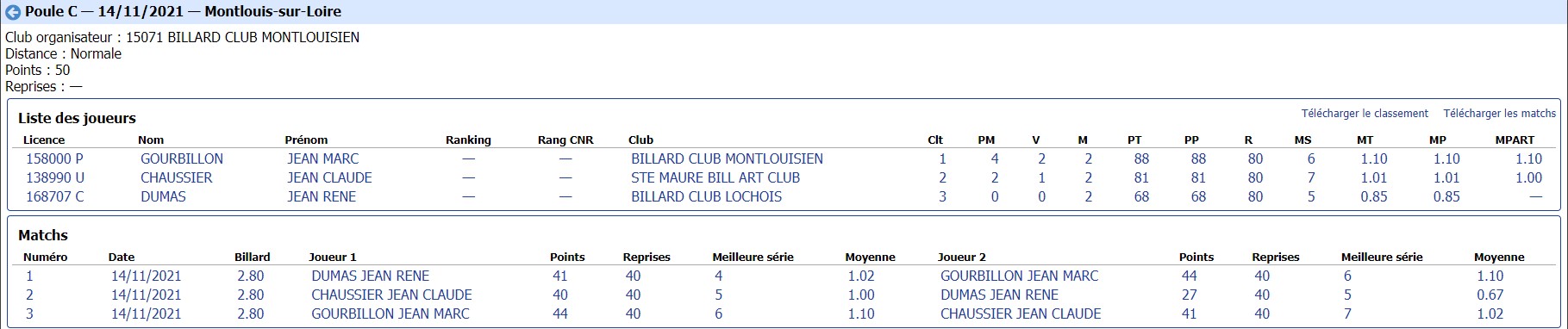Screen dimensions: 1568x329
Task: Open Télécharger les matchs link
Action: (1500, 114)
